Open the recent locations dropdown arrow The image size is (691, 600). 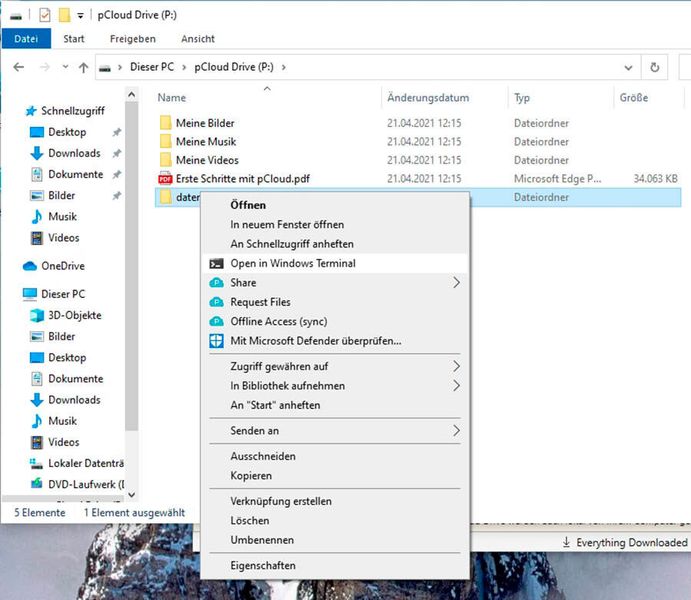click(x=65, y=67)
